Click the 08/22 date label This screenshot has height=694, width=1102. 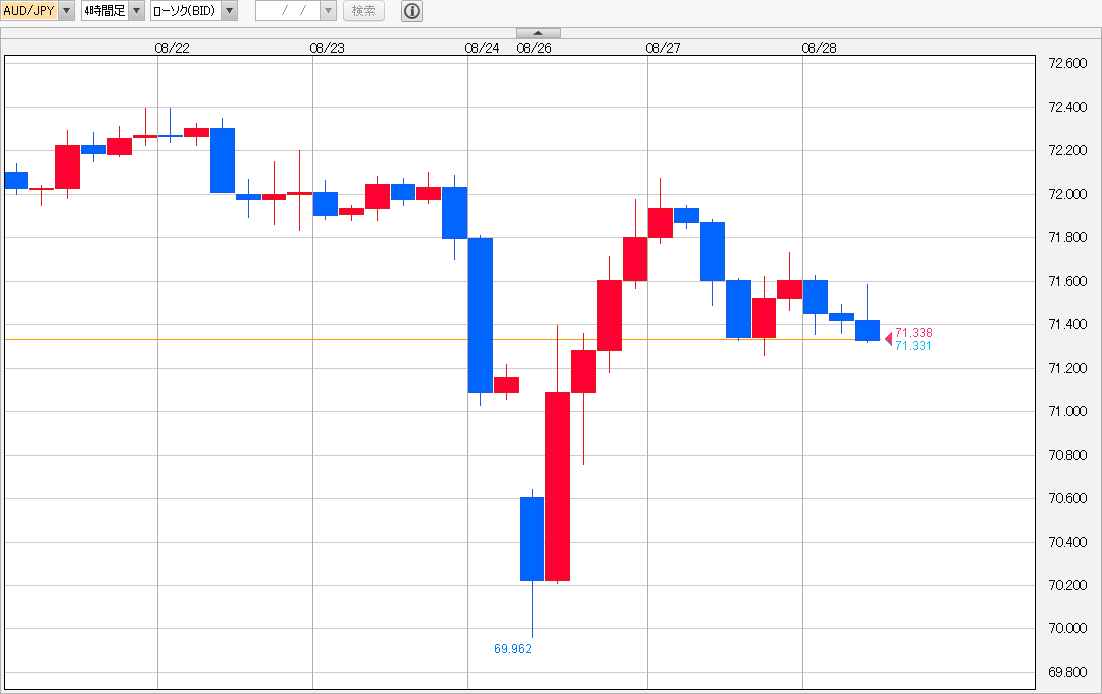pyautogui.click(x=172, y=48)
